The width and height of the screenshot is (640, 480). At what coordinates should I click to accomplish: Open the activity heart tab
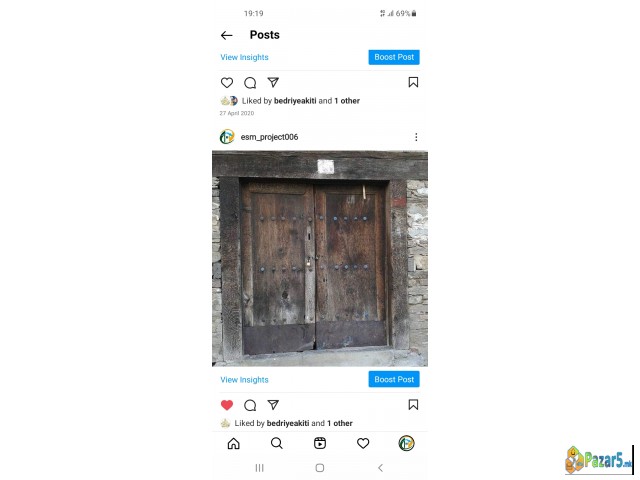(363, 443)
